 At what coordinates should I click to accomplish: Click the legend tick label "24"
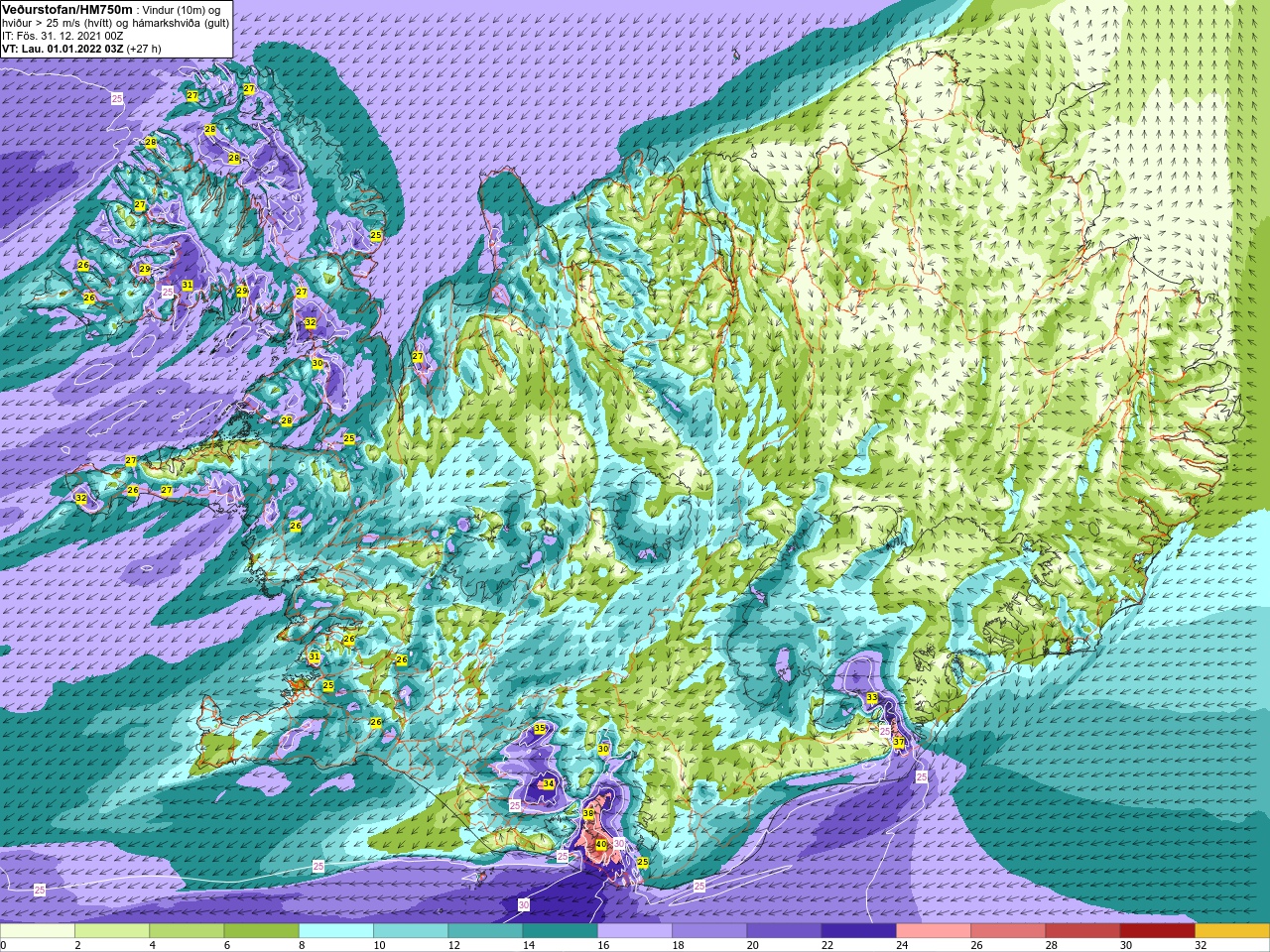pos(903,945)
